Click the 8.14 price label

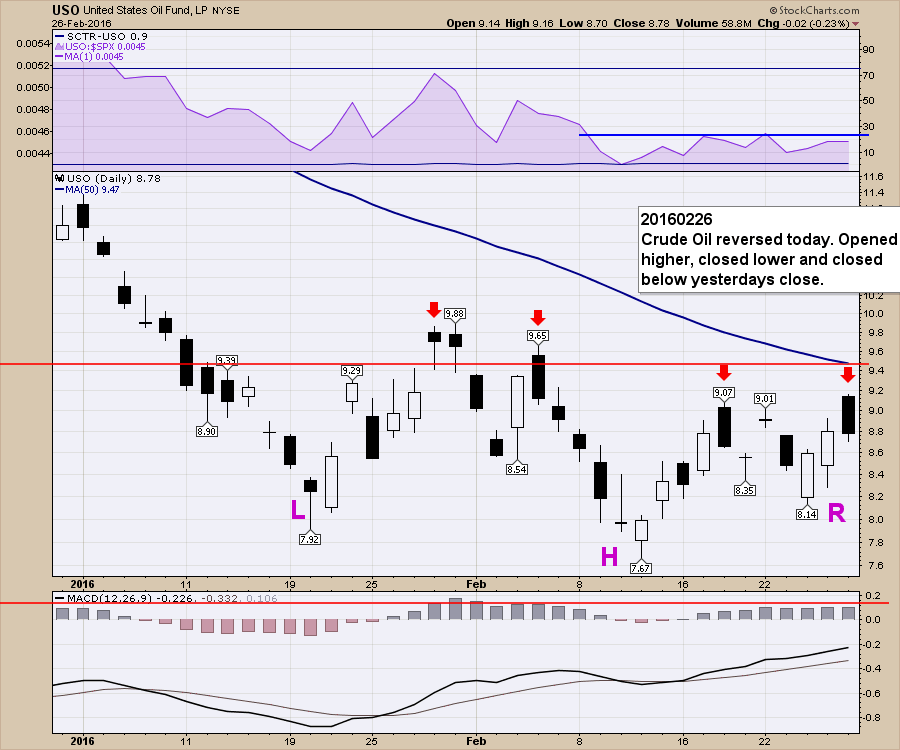coord(806,515)
